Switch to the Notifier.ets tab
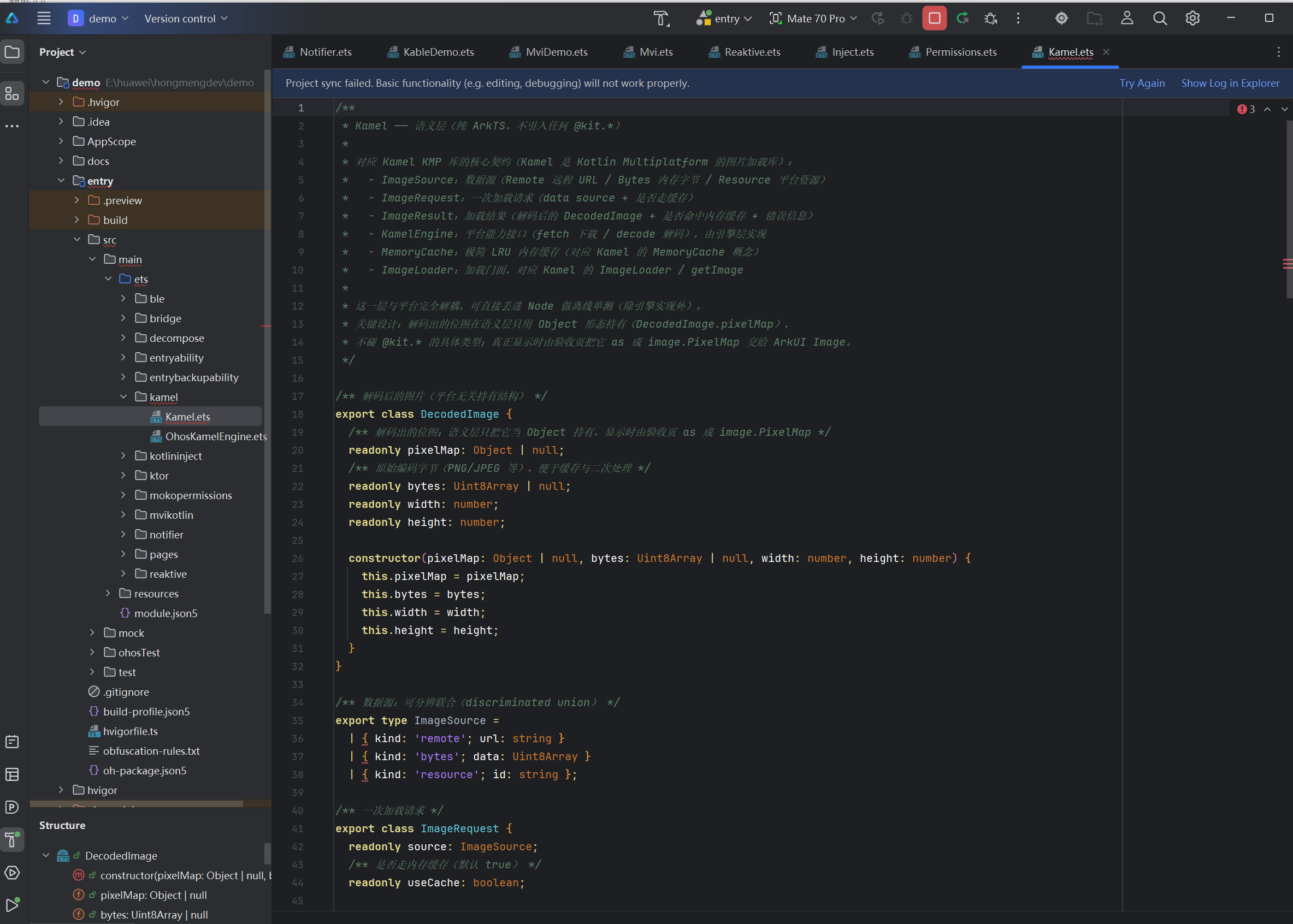Screen dimensions: 1293x924 tap(317, 52)
